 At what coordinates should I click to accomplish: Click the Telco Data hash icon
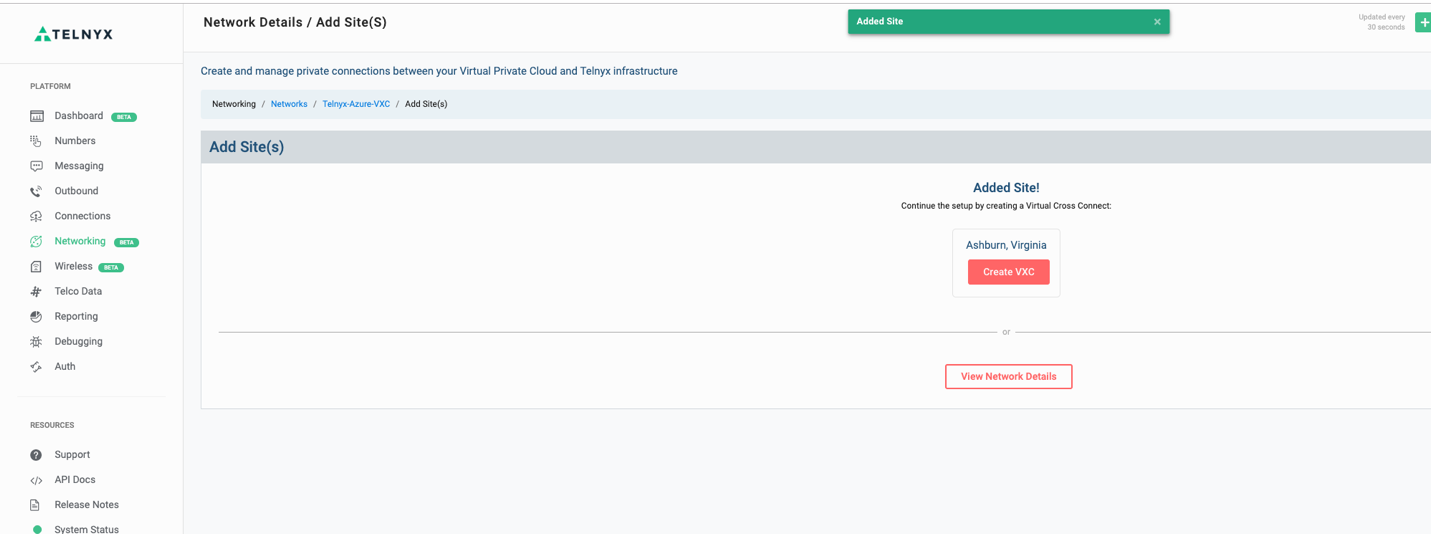point(36,292)
